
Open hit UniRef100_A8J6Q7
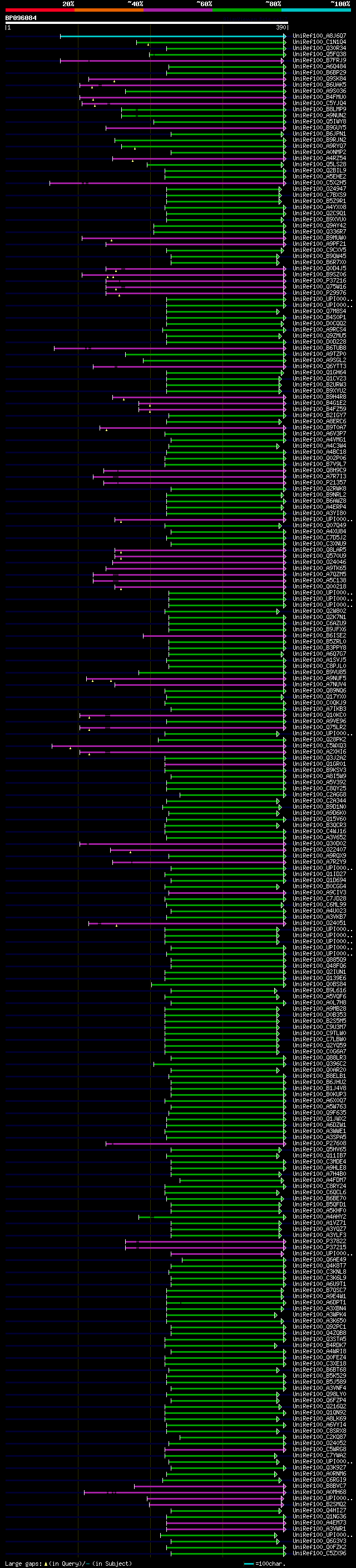319,36
